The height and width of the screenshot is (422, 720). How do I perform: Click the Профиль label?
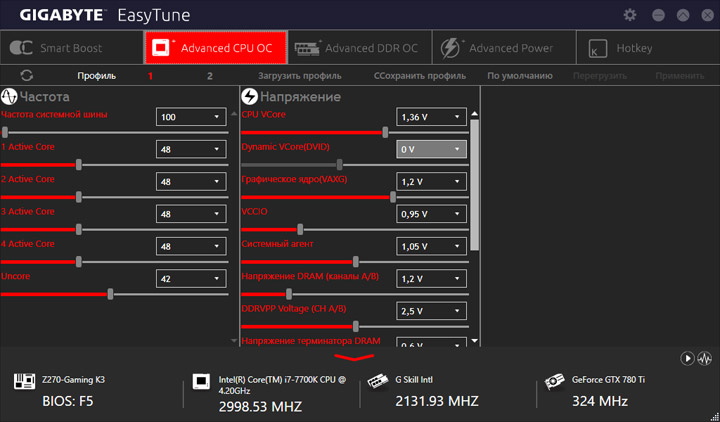pyautogui.click(x=96, y=76)
